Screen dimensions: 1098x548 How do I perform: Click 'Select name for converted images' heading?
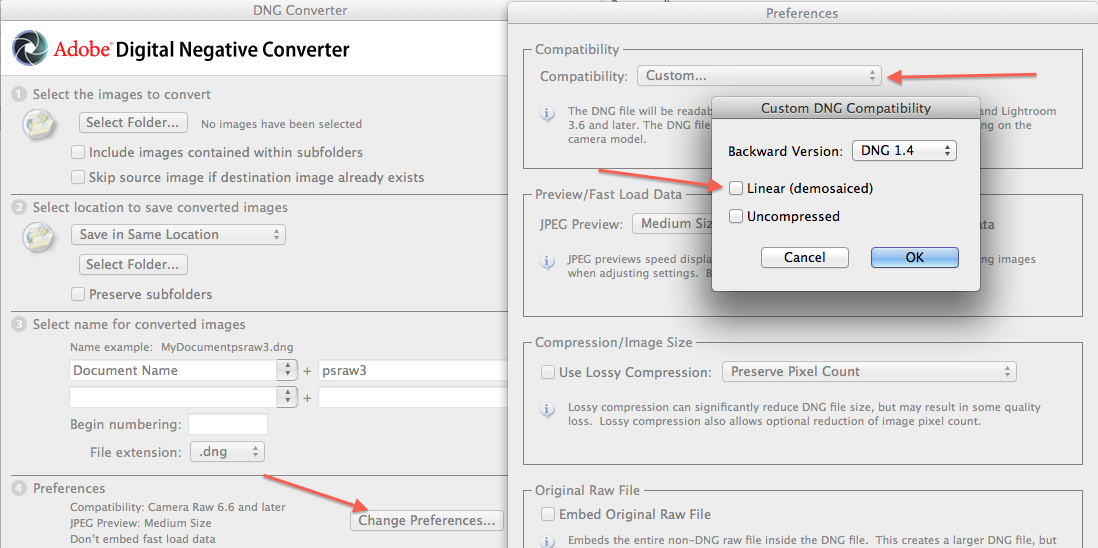click(139, 325)
